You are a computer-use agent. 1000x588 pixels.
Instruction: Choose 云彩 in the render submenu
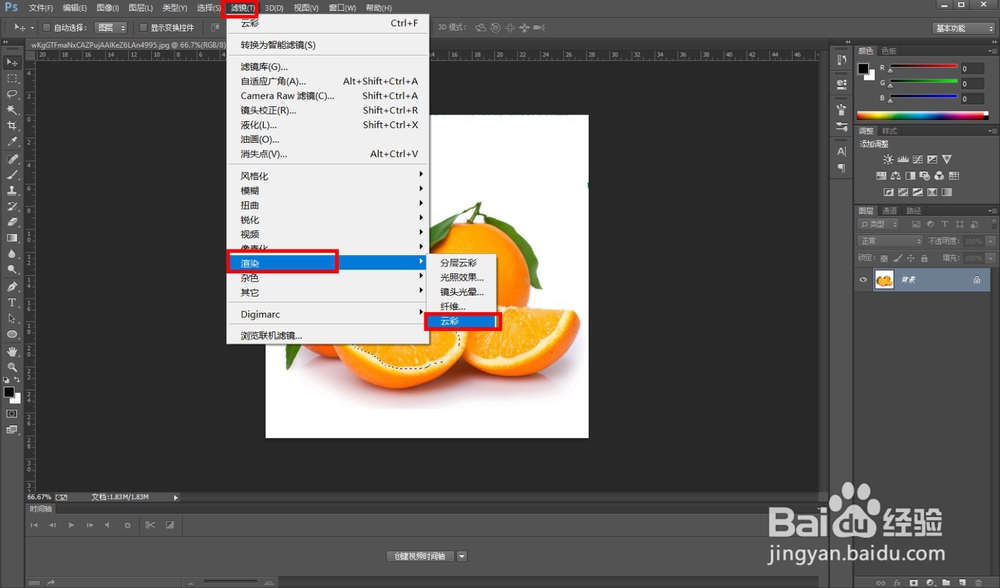click(462, 321)
